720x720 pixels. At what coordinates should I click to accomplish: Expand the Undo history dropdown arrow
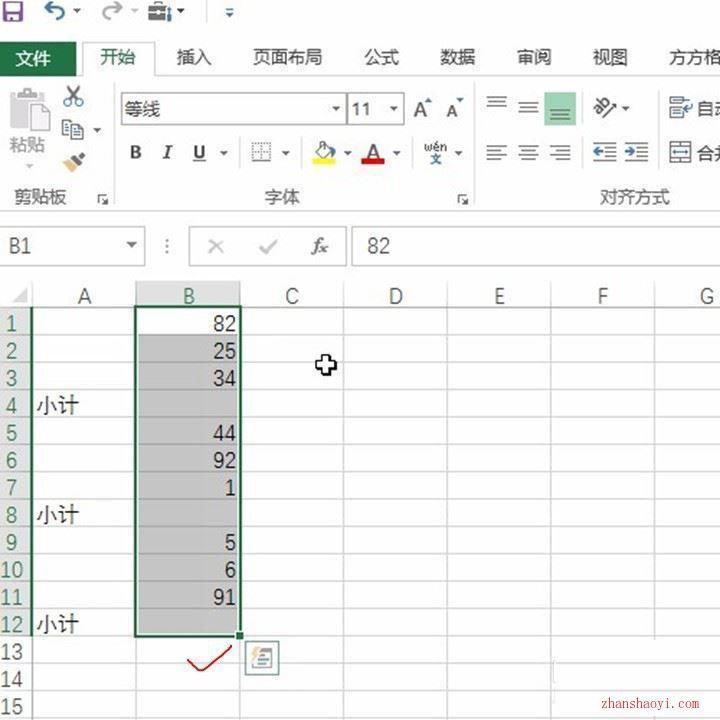point(77,11)
